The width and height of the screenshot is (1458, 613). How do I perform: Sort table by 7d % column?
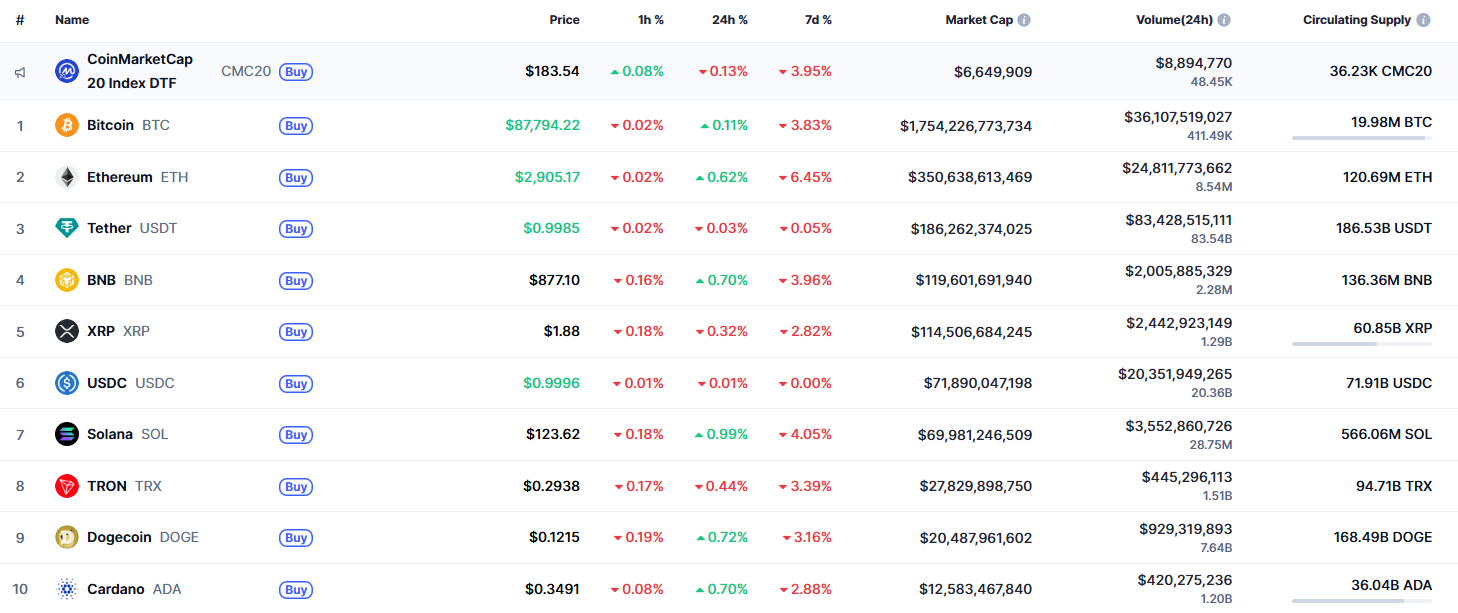point(818,19)
